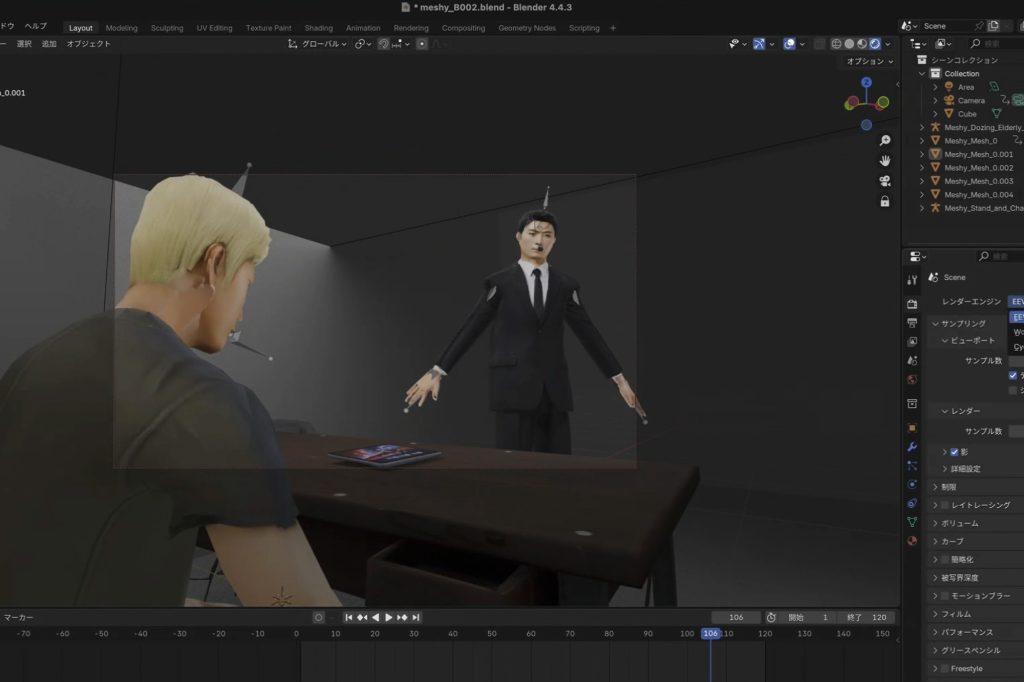Screen dimensions: 1024x682
Task: Click the current frame field showing 106
Action: coord(736,617)
